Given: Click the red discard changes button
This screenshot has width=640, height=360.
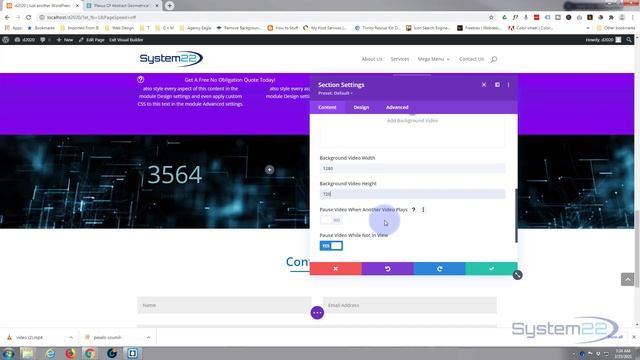Looking at the screenshot, I should (336, 269).
